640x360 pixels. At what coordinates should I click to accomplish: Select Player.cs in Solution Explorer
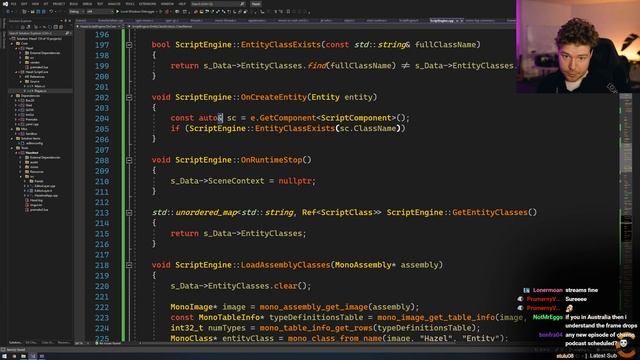40,91
